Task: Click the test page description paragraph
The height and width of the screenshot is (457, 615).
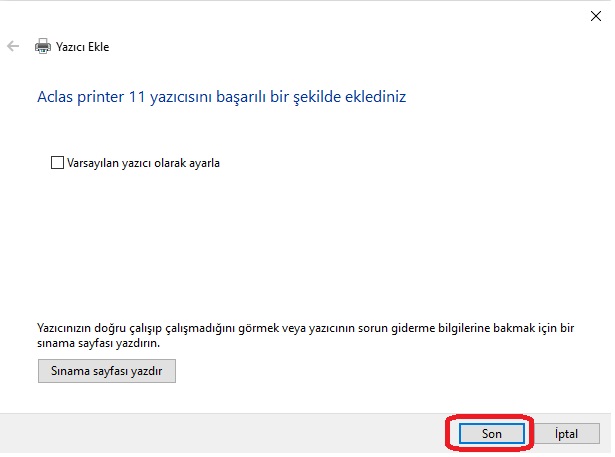Action: 309,334
